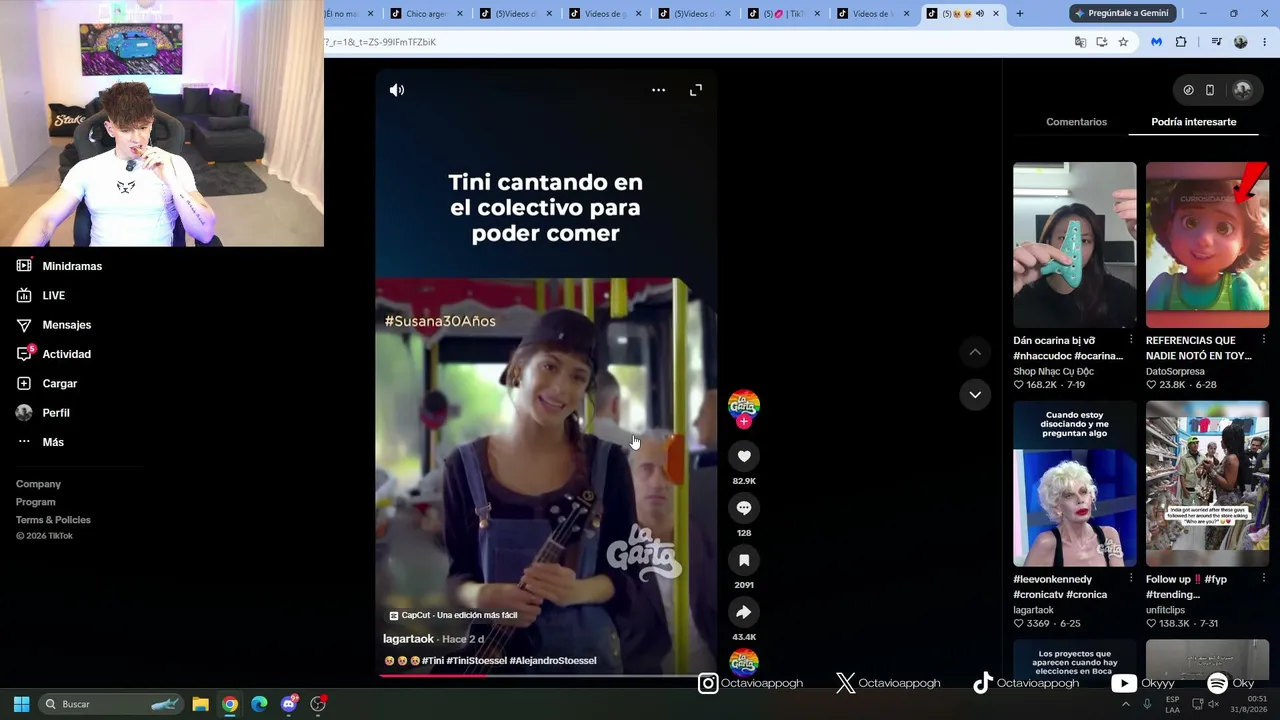Viewport: 1280px width, 720px height.
Task: Select Cargar to upload a video
Action: (47, 384)
